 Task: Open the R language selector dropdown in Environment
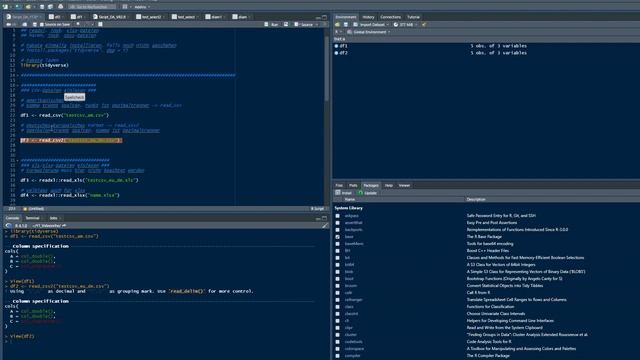(338, 32)
